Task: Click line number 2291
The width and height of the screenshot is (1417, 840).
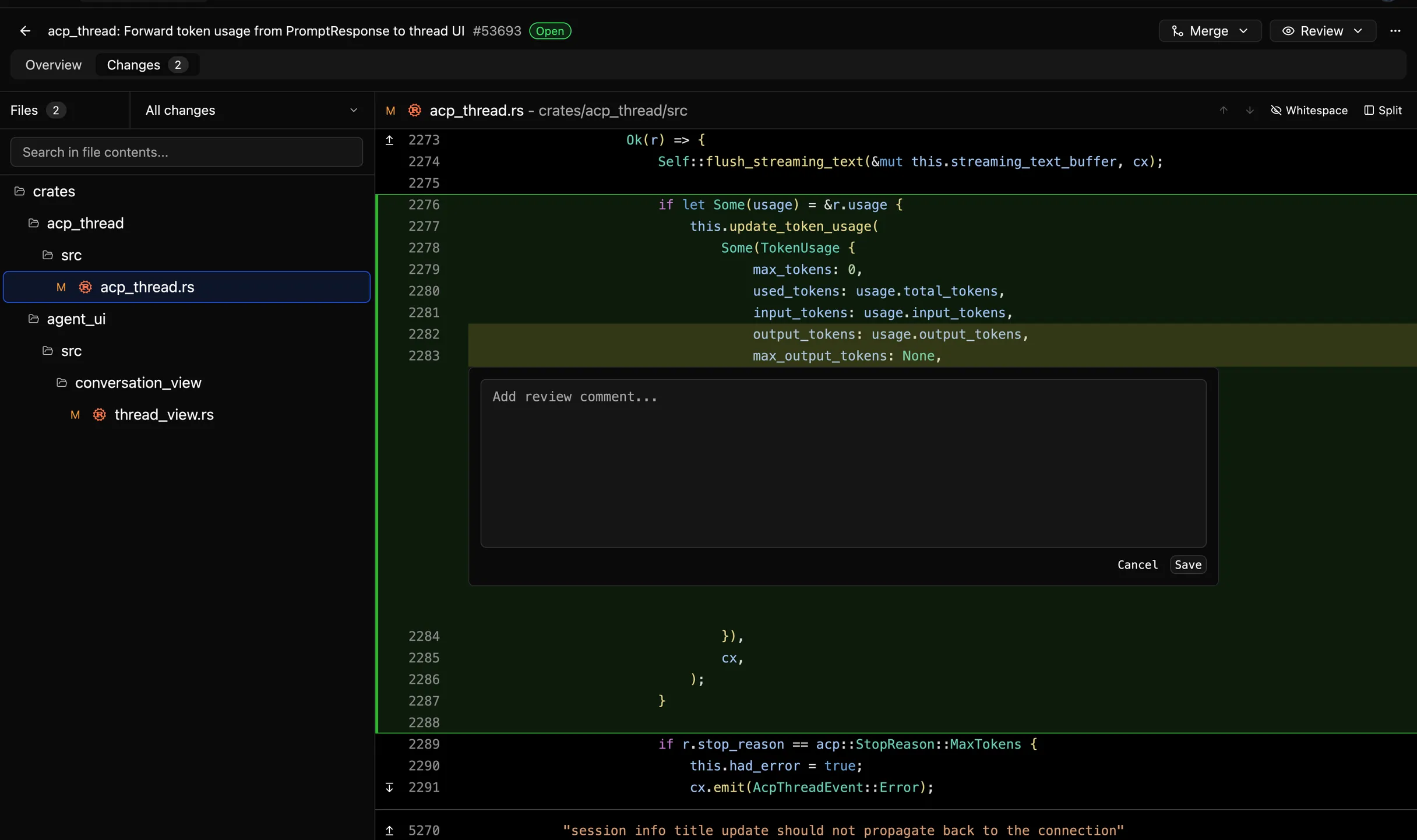Action: tap(424, 788)
